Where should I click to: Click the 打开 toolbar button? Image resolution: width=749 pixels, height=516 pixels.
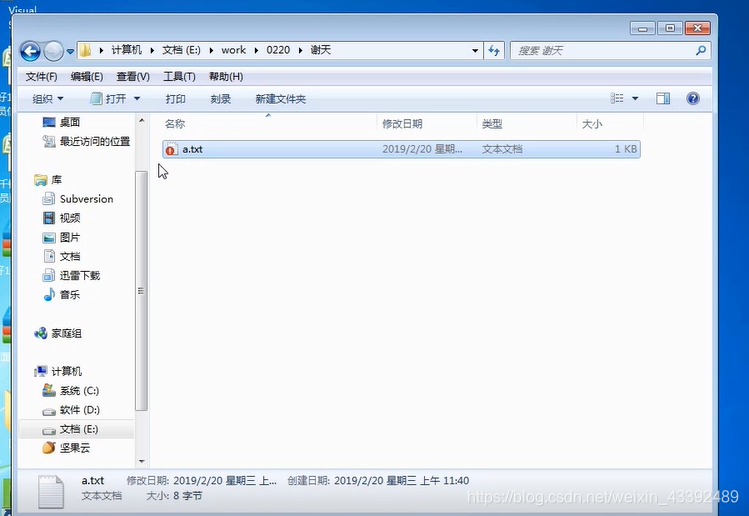[x=108, y=99]
